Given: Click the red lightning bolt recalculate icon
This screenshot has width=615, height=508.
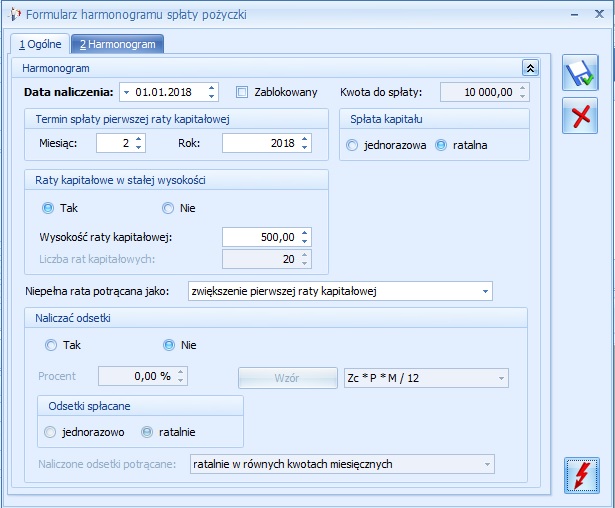Looking at the screenshot, I should tap(582, 475).
